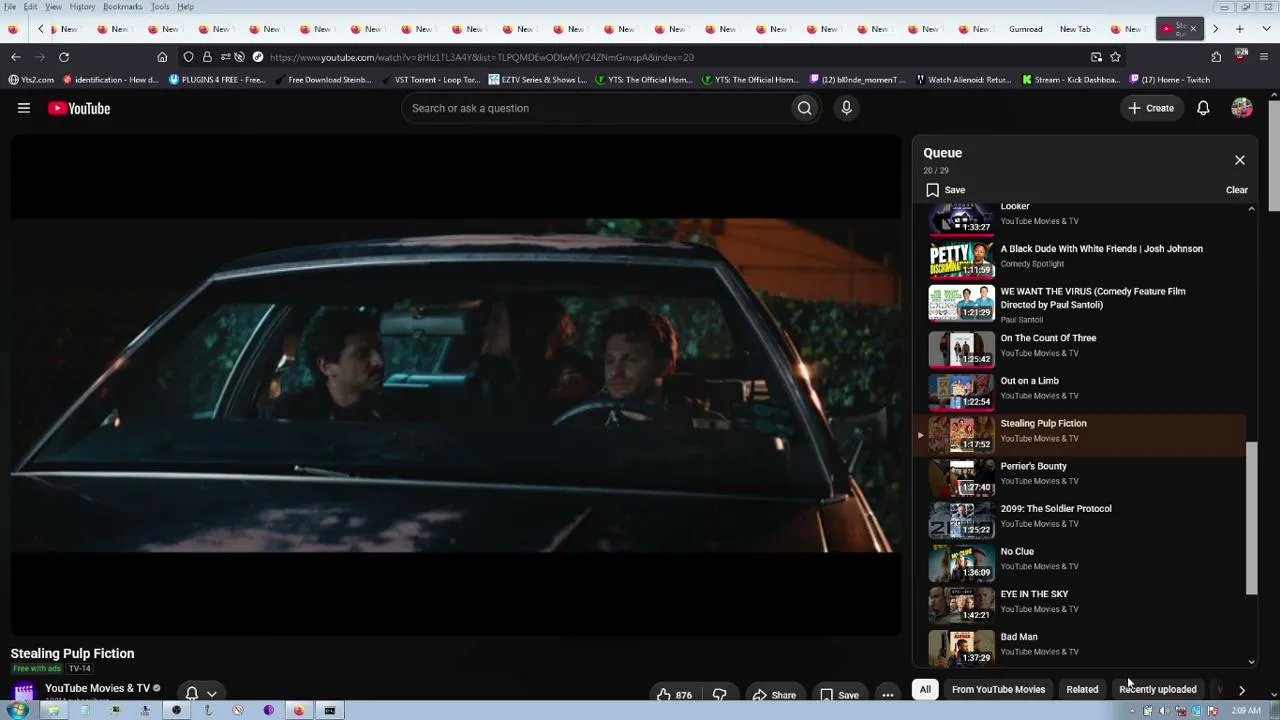Click the queue list scrollbar thumb
This screenshot has width=1280, height=720.
click(x=1251, y=519)
